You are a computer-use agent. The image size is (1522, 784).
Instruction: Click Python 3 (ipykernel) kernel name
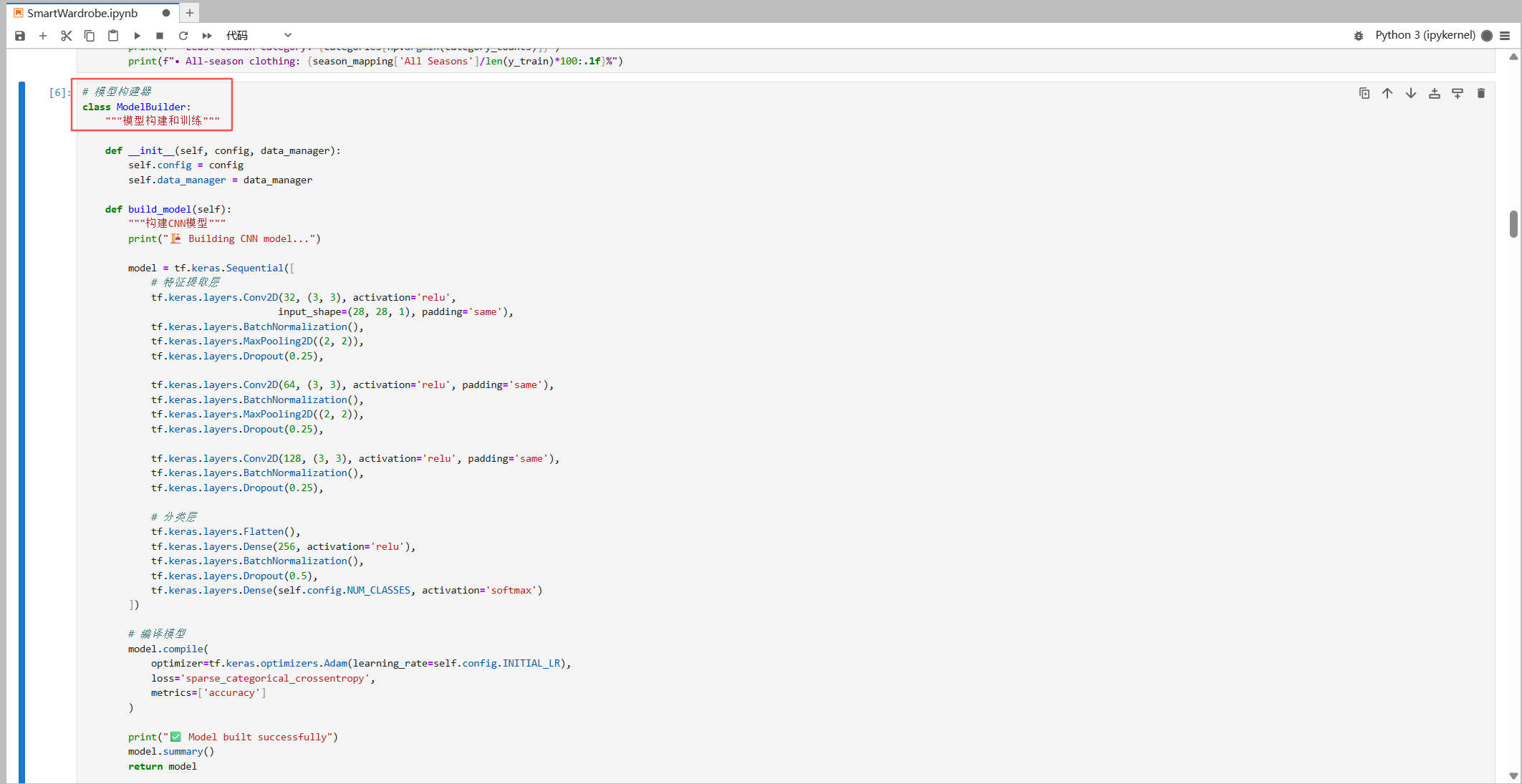point(1425,35)
